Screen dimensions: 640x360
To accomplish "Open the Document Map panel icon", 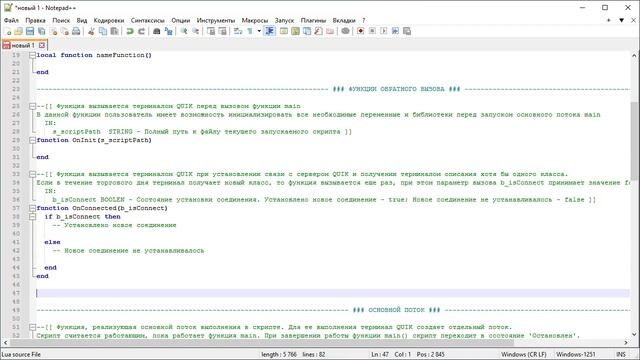I will [295, 31].
